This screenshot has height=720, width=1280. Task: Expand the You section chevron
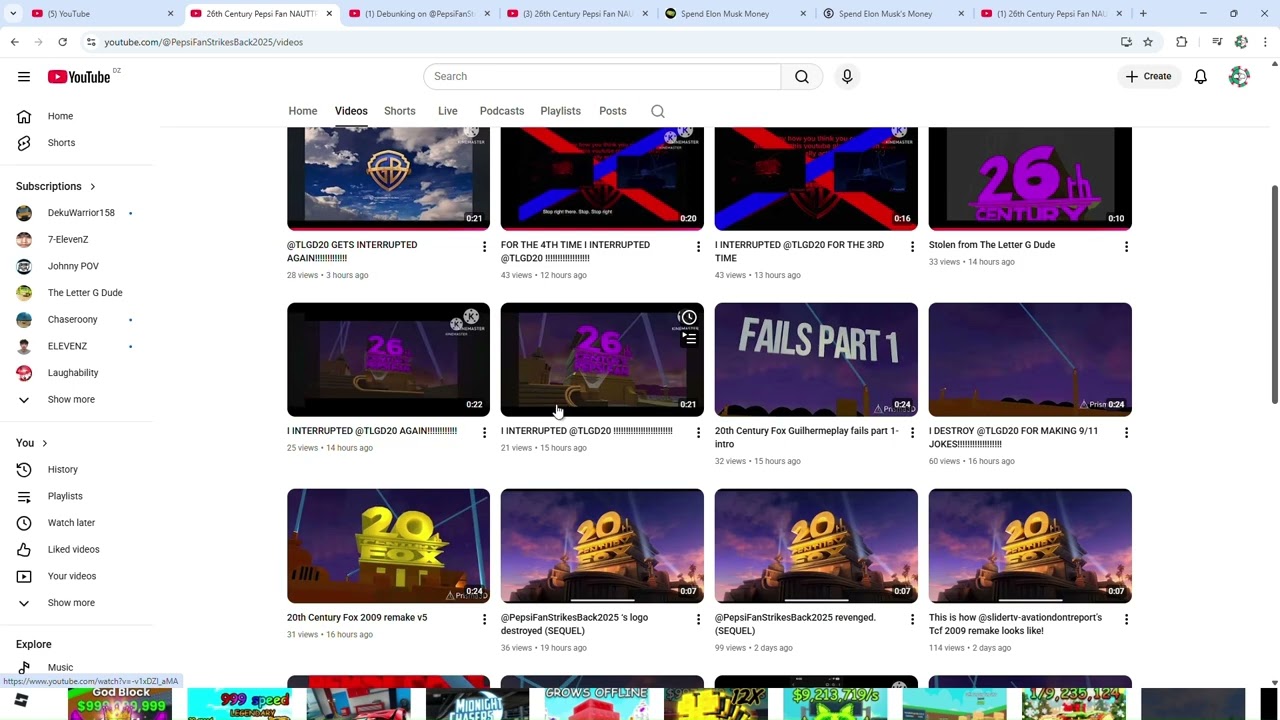pos(44,443)
